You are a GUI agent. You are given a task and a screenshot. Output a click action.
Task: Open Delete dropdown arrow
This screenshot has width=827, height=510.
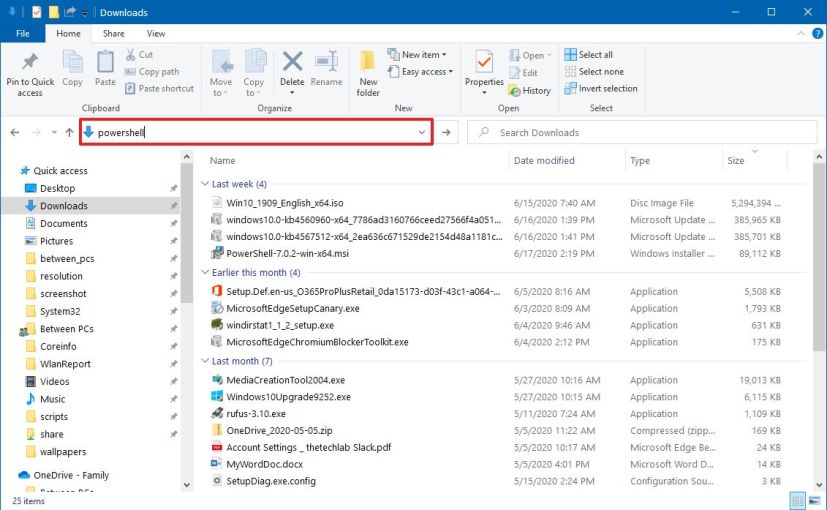tap(292, 92)
